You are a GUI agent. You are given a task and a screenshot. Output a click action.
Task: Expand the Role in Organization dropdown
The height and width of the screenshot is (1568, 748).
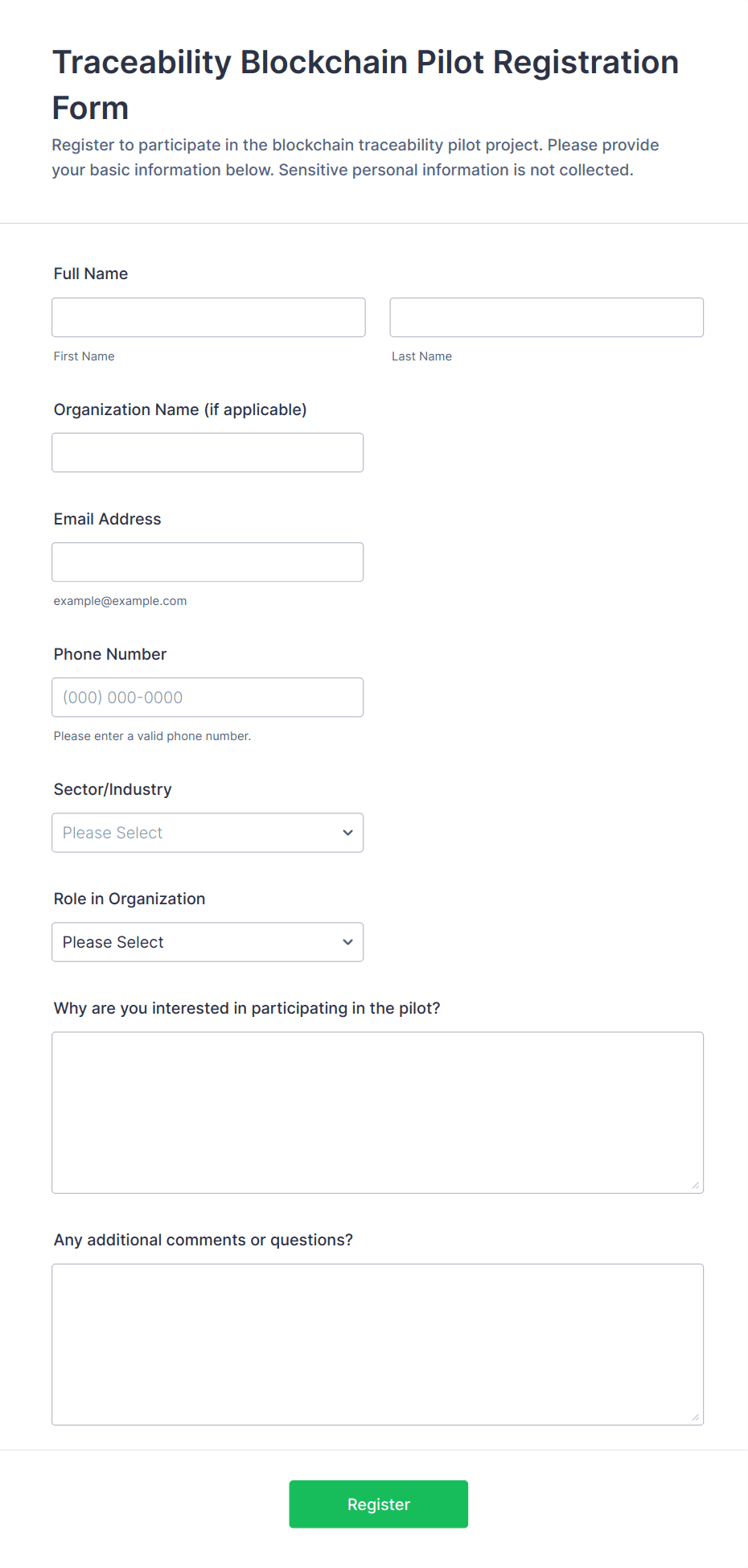point(208,942)
